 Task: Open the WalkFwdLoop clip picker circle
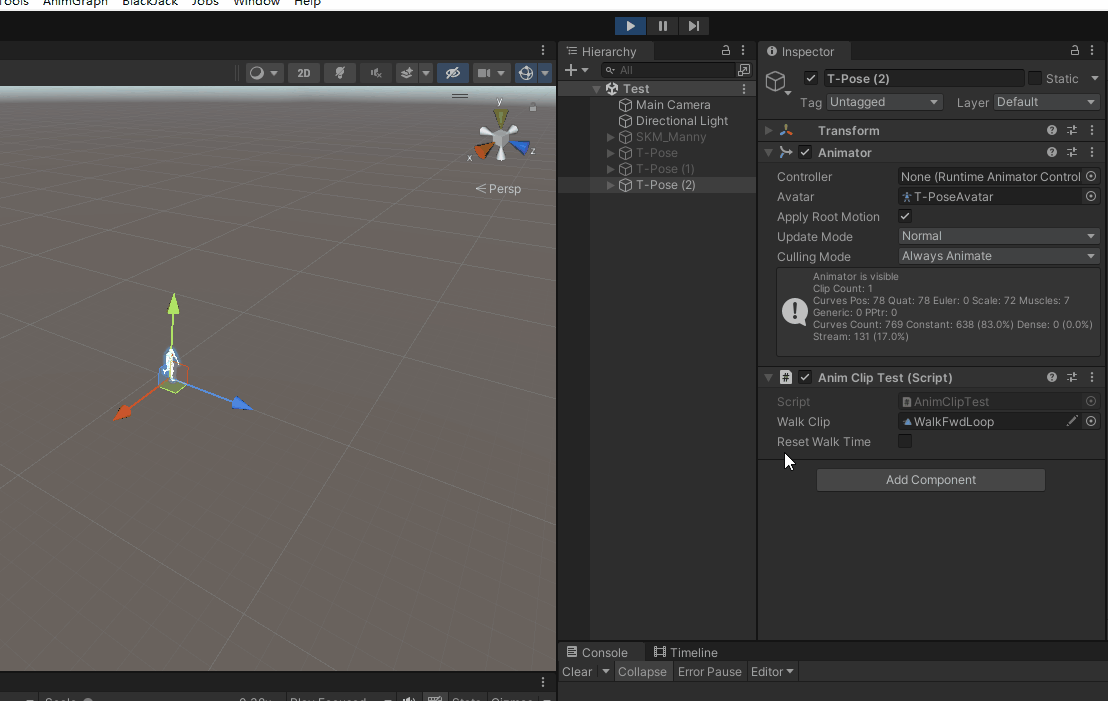pyautogui.click(x=1090, y=421)
